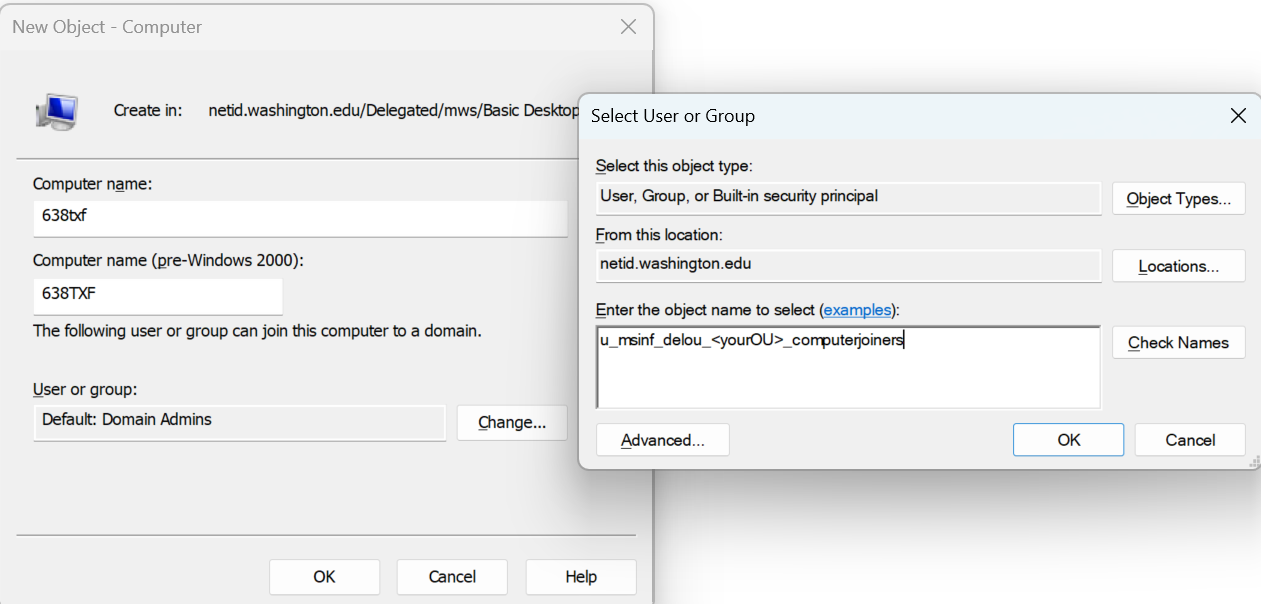
Task: Click the 'Select this object type:' label
Action: (674, 166)
